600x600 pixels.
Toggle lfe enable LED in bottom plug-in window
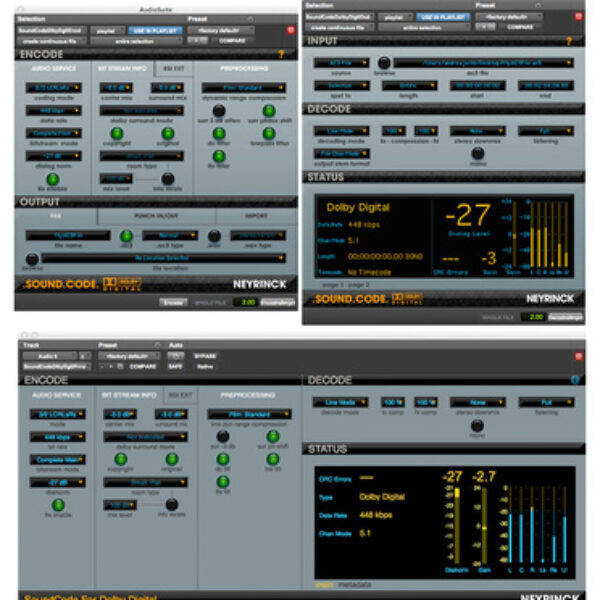click(58, 505)
